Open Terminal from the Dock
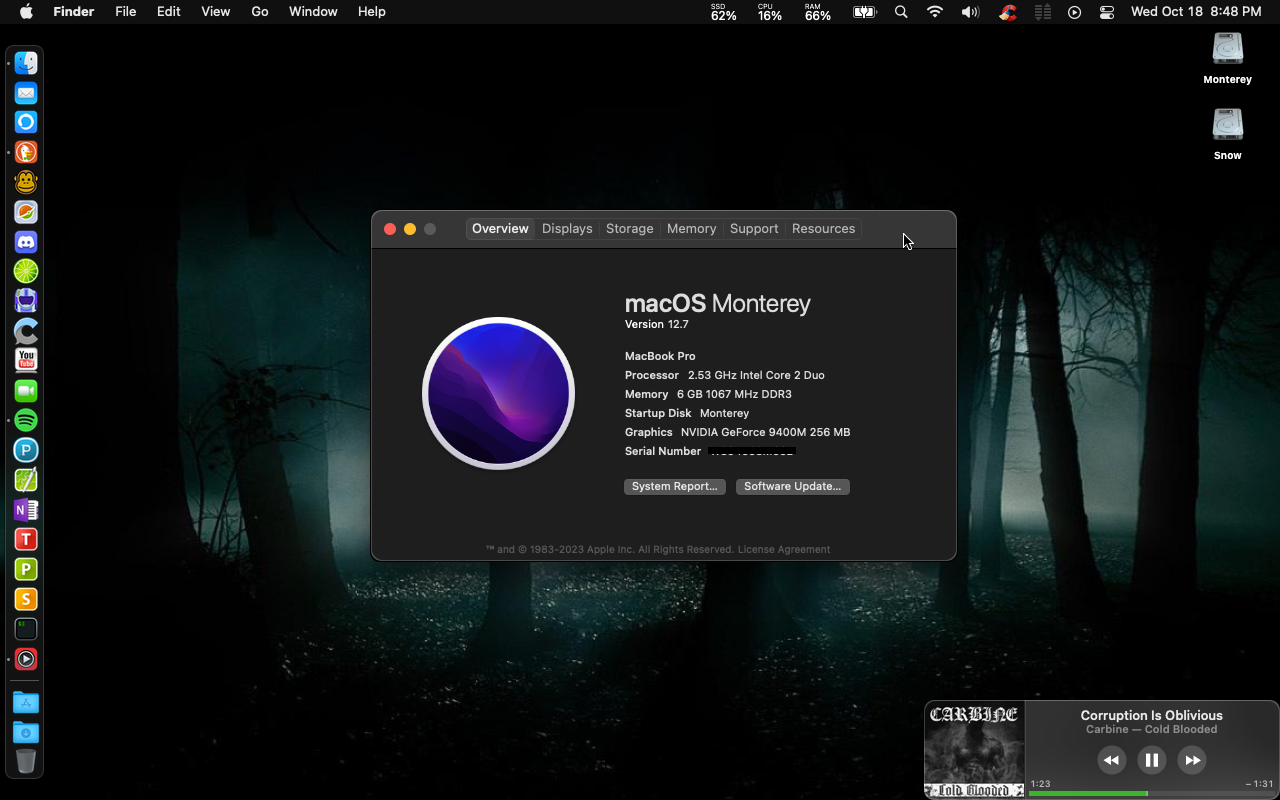Image resolution: width=1280 pixels, height=800 pixels. click(26, 629)
